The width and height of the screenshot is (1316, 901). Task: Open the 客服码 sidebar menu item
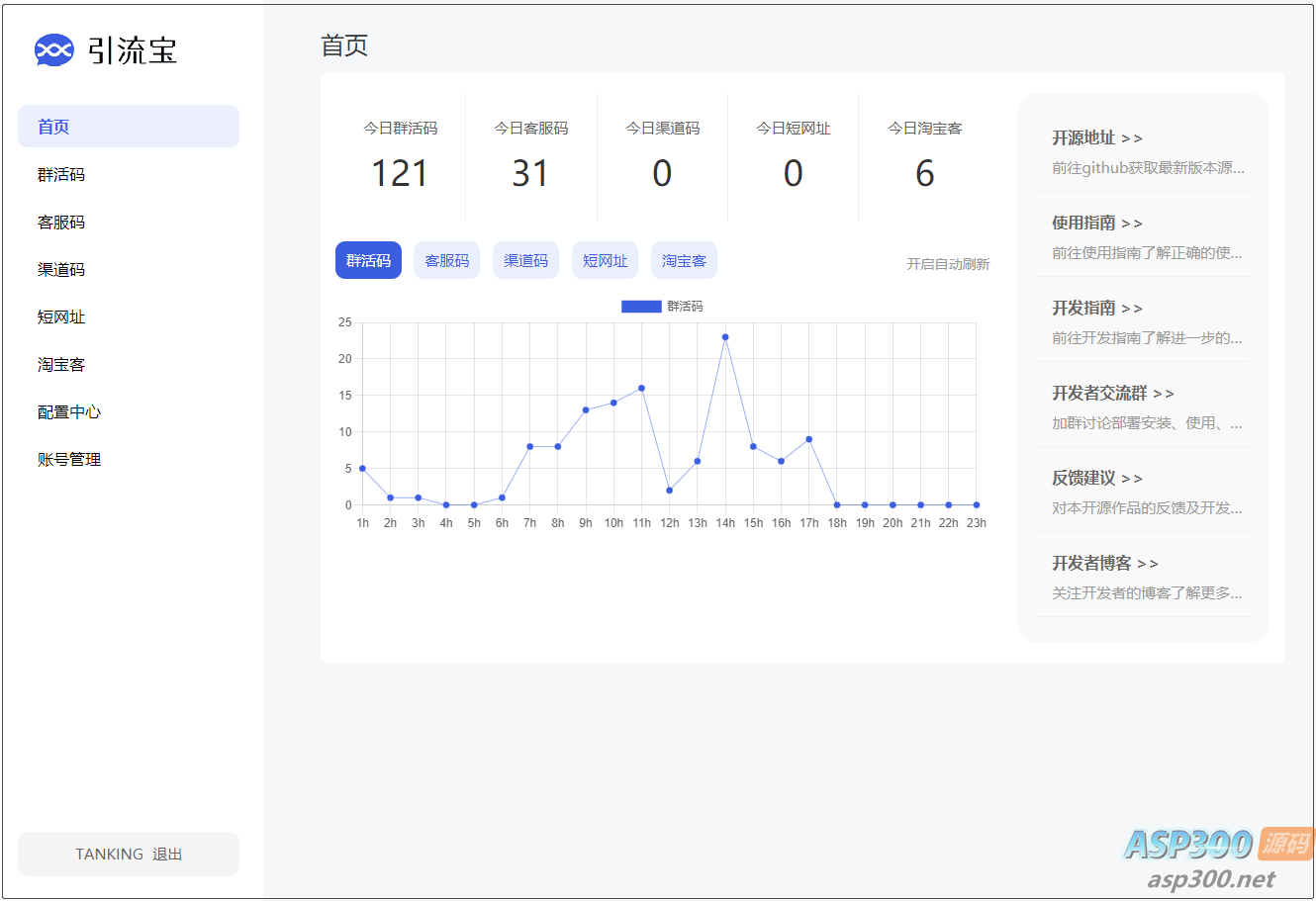click(x=61, y=223)
